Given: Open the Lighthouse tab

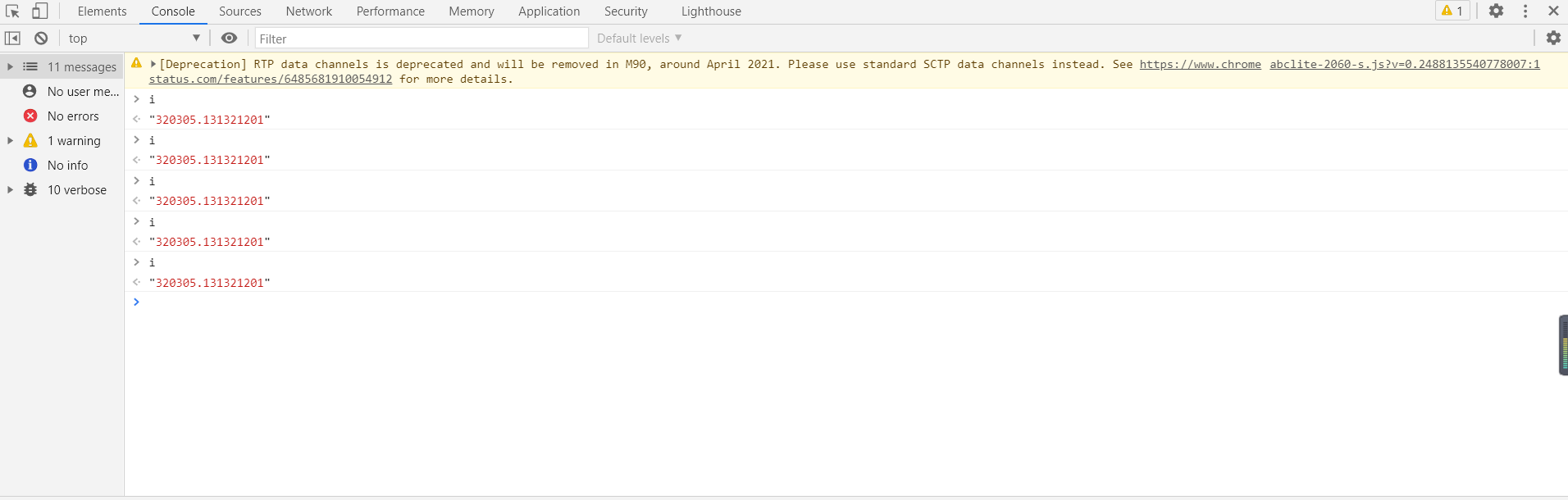Looking at the screenshot, I should point(711,11).
